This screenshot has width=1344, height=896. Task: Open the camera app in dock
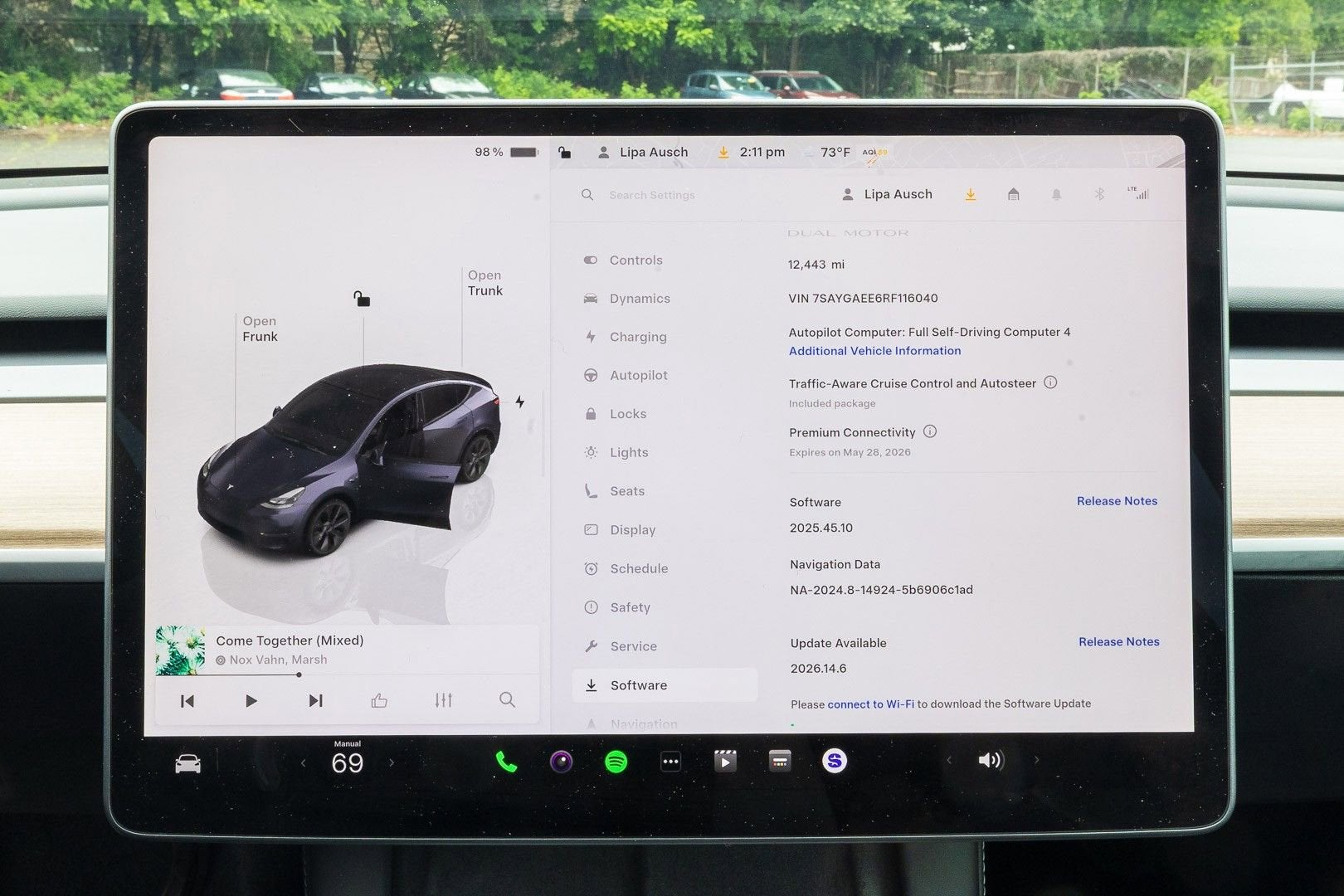562,761
